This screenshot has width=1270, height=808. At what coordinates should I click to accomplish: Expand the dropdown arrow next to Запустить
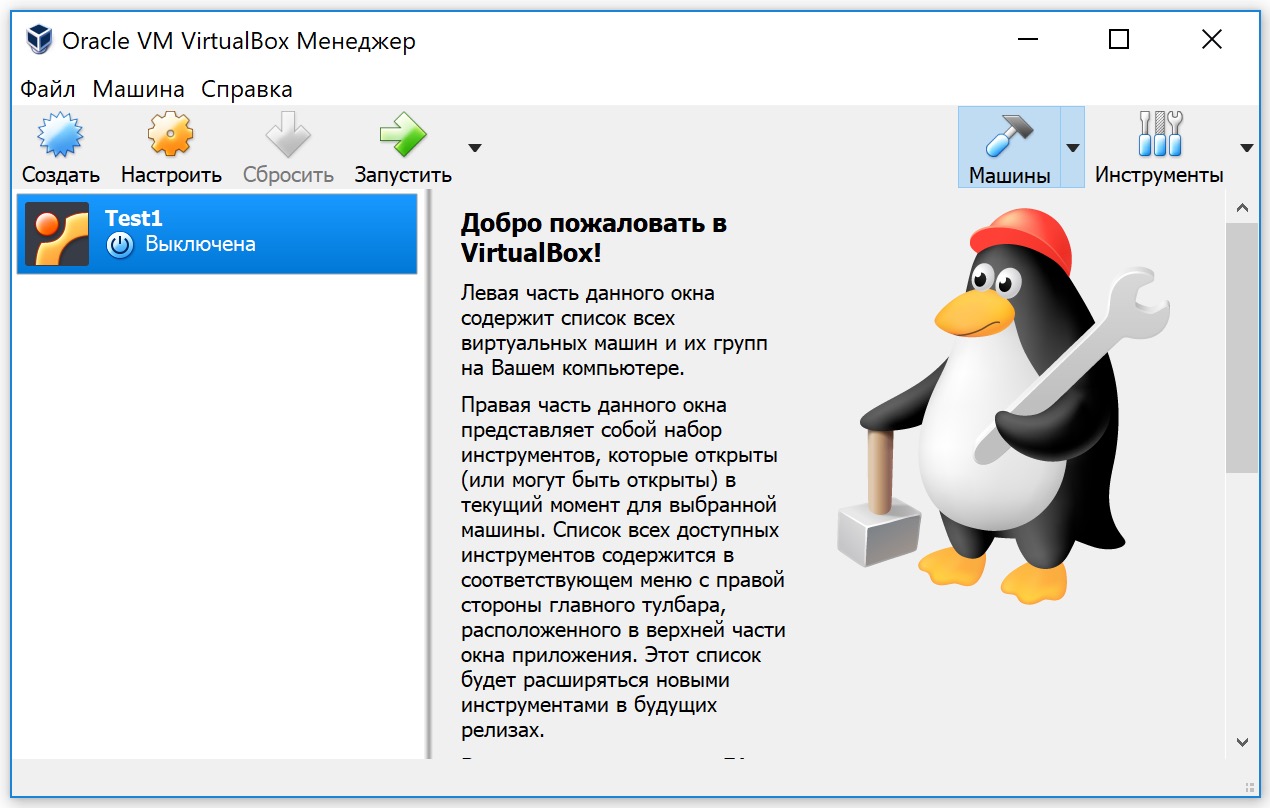click(475, 148)
